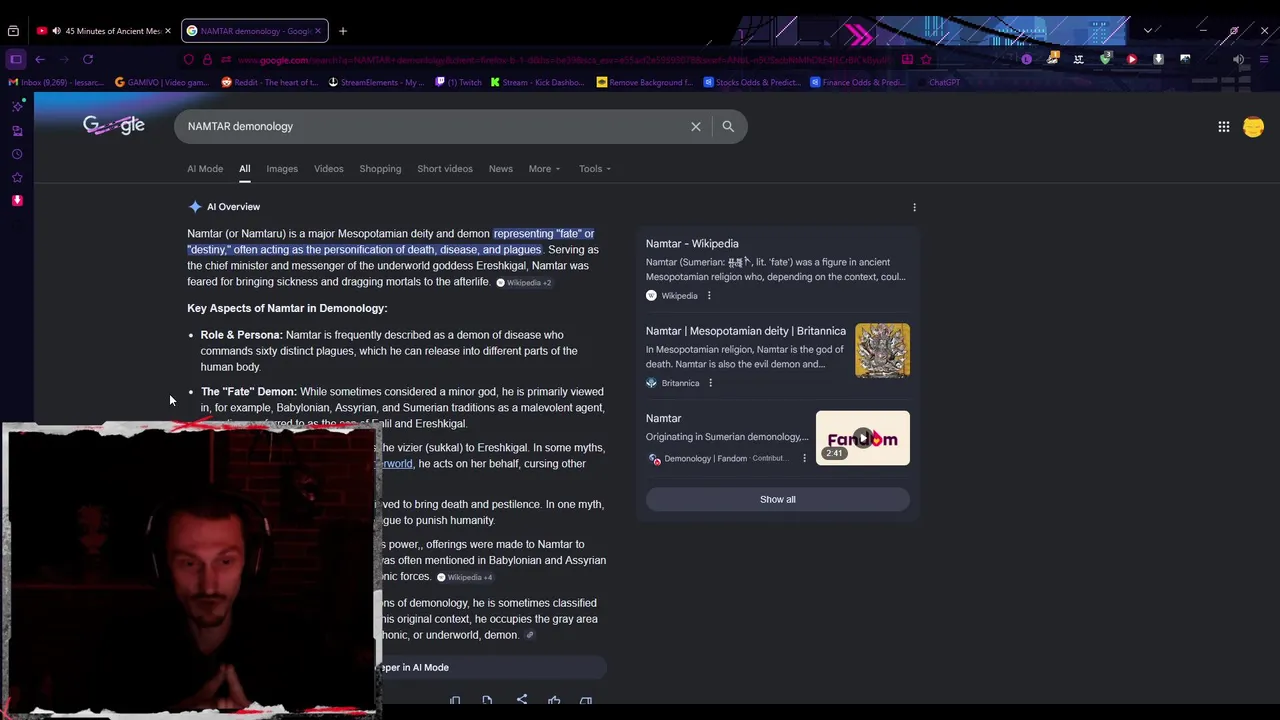Open the Fandom video thumbnail 2:41
The width and height of the screenshot is (1280, 720).
click(x=863, y=438)
